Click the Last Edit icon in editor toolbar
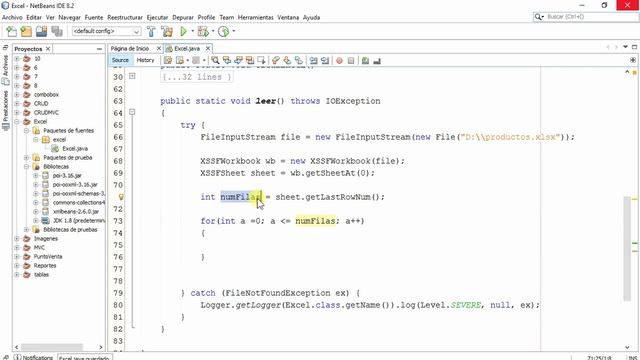Screen dimensions: 640x360 click(x=168, y=60)
